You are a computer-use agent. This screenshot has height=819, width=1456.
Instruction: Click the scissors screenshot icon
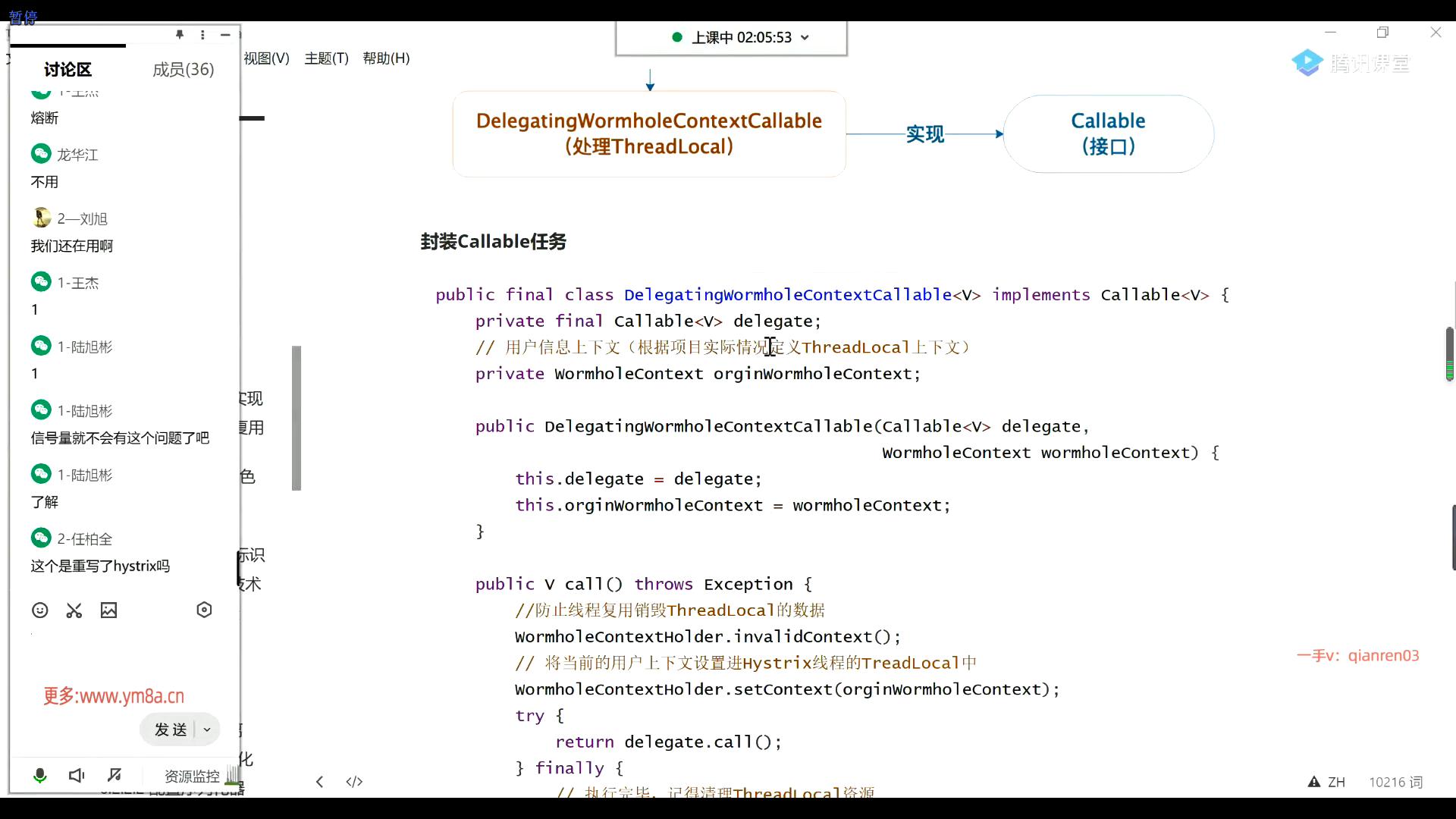coord(74,610)
